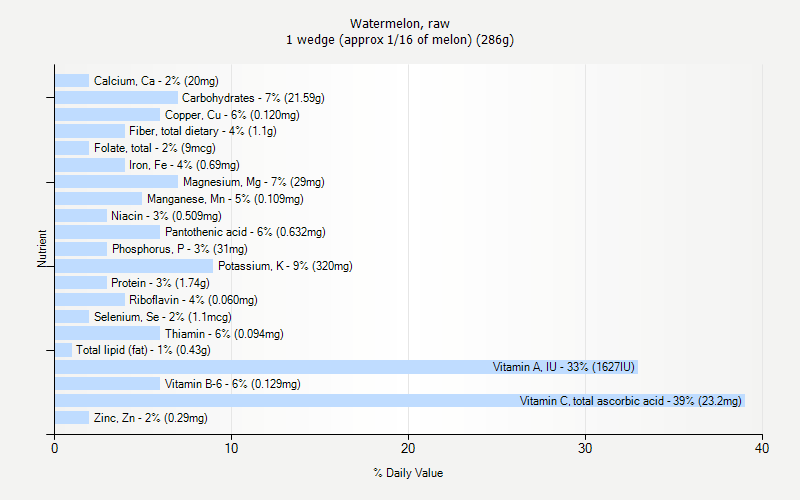Viewport: 800px width, 500px height.
Task: Click the x-axis tick label 10
Action: tap(231, 448)
